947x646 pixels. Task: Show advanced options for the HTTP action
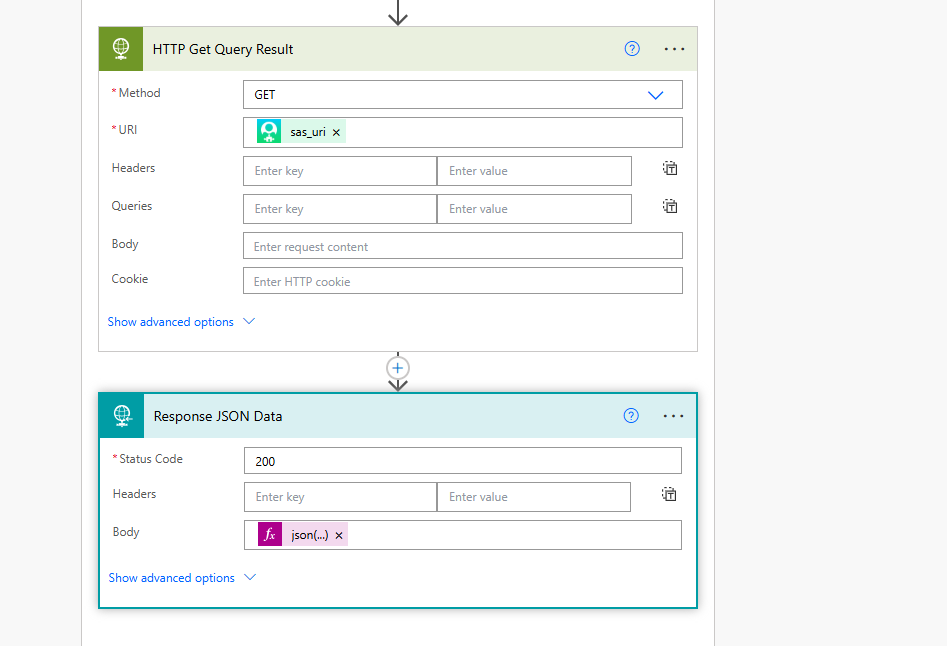[x=170, y=322]
